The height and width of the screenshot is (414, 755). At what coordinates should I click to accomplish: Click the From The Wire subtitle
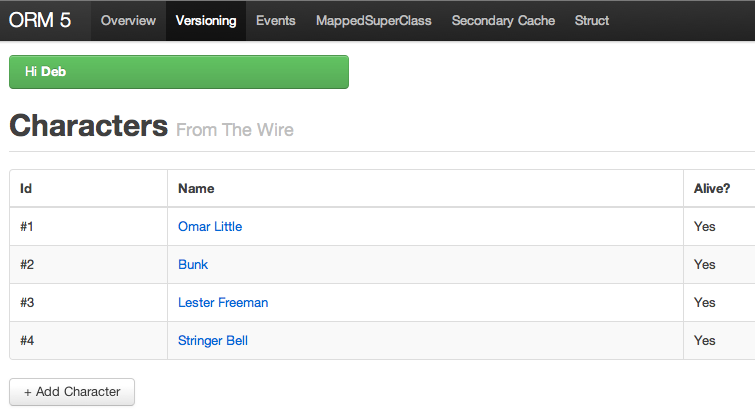(235, 130)
